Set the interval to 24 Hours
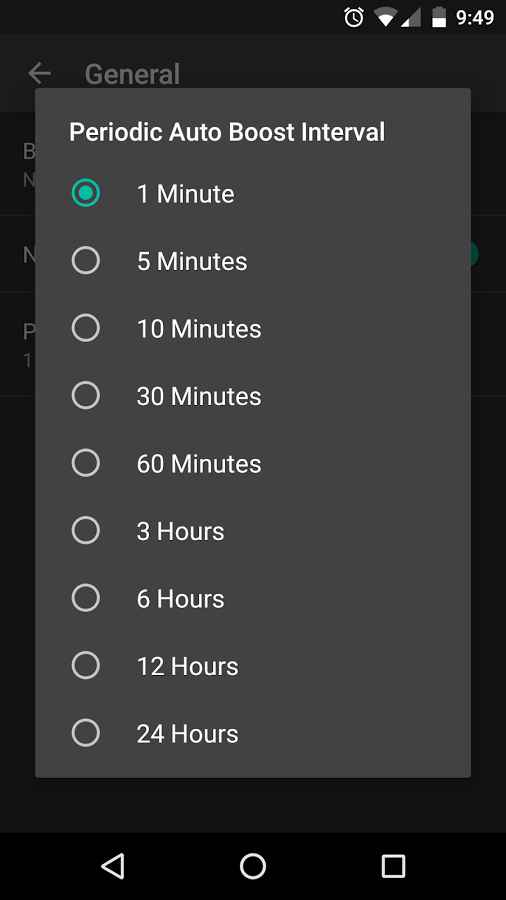Viewport: 506px width, 900px height. 252,733
